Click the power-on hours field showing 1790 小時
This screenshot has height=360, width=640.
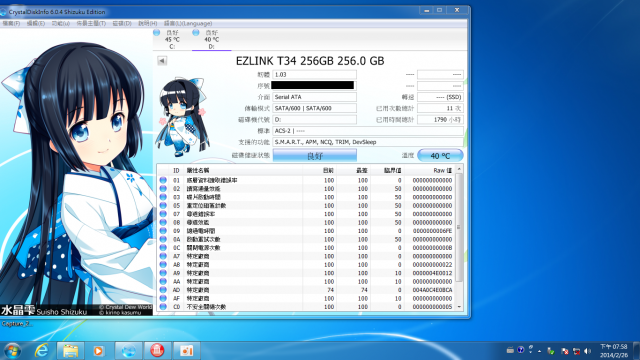coord(440,120)
